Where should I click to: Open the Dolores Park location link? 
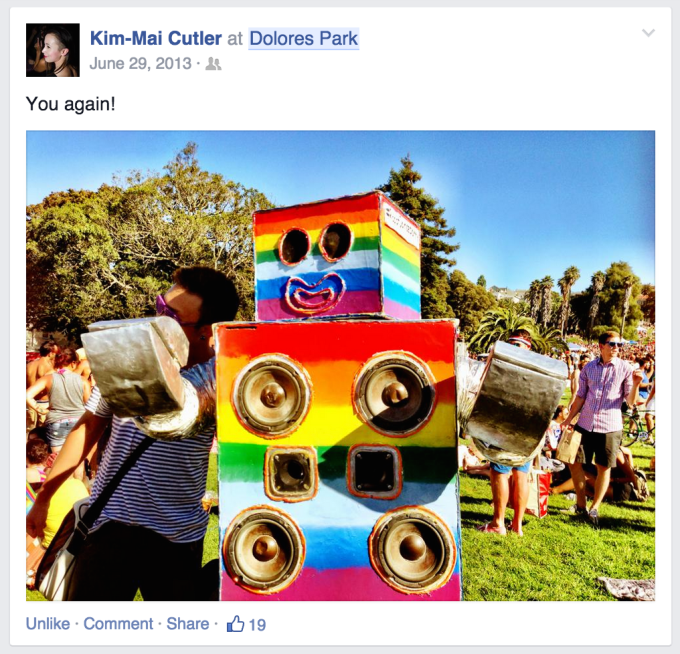point(304,38)
